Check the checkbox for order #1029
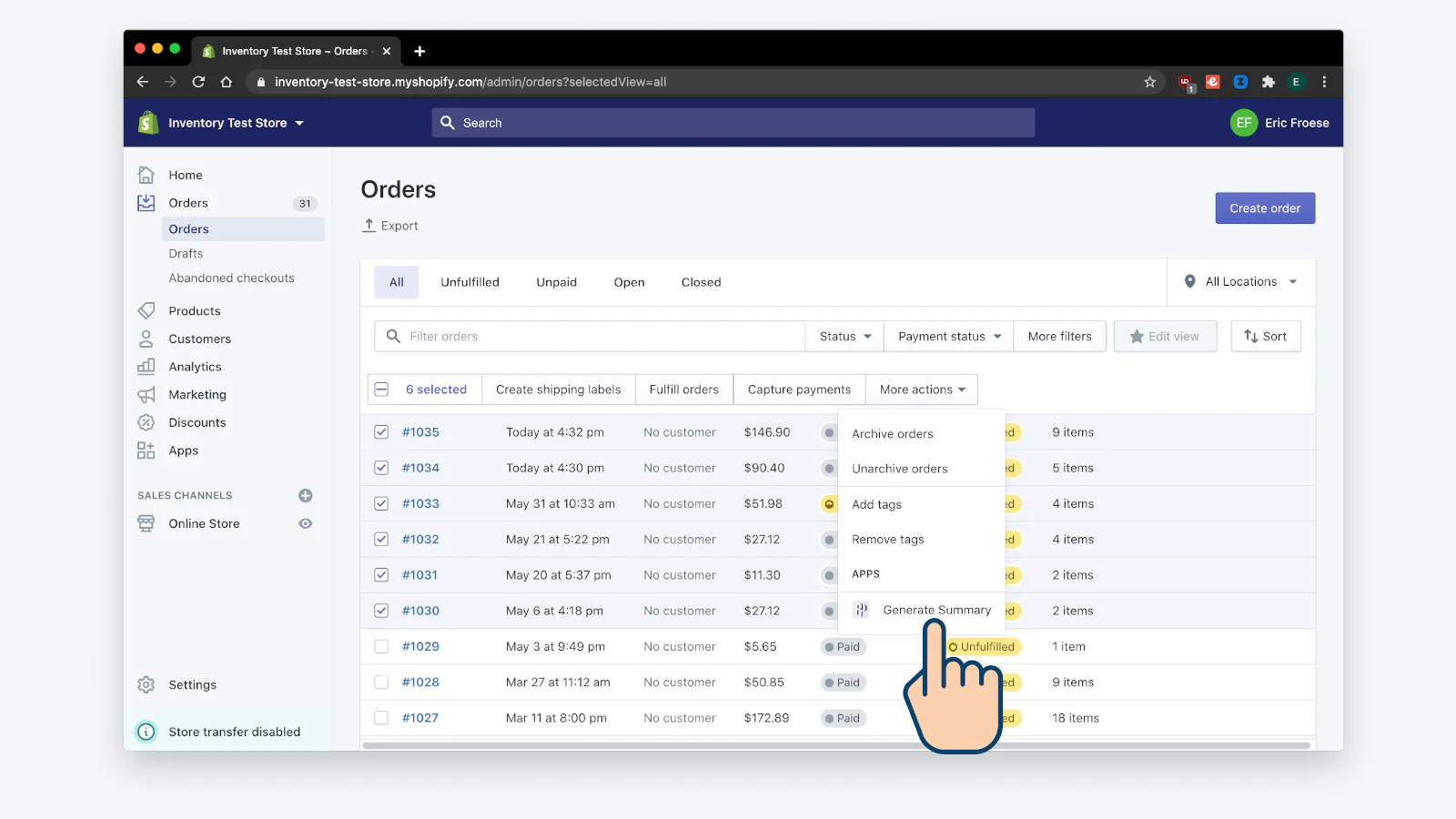Screen dimensions: 1456x819 (381, 647)
